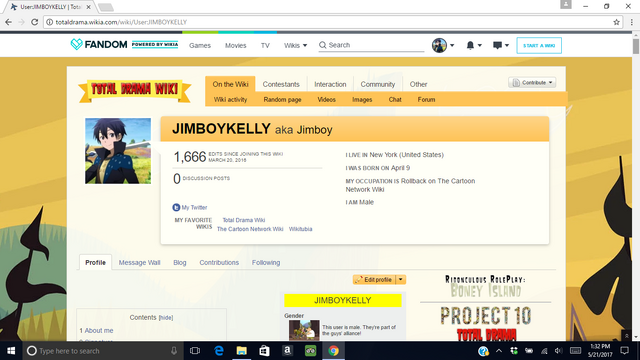Image resolution: width=640 pixels, height=360 pixels.
Task: Select the Other tab
Action: [418, 84]
